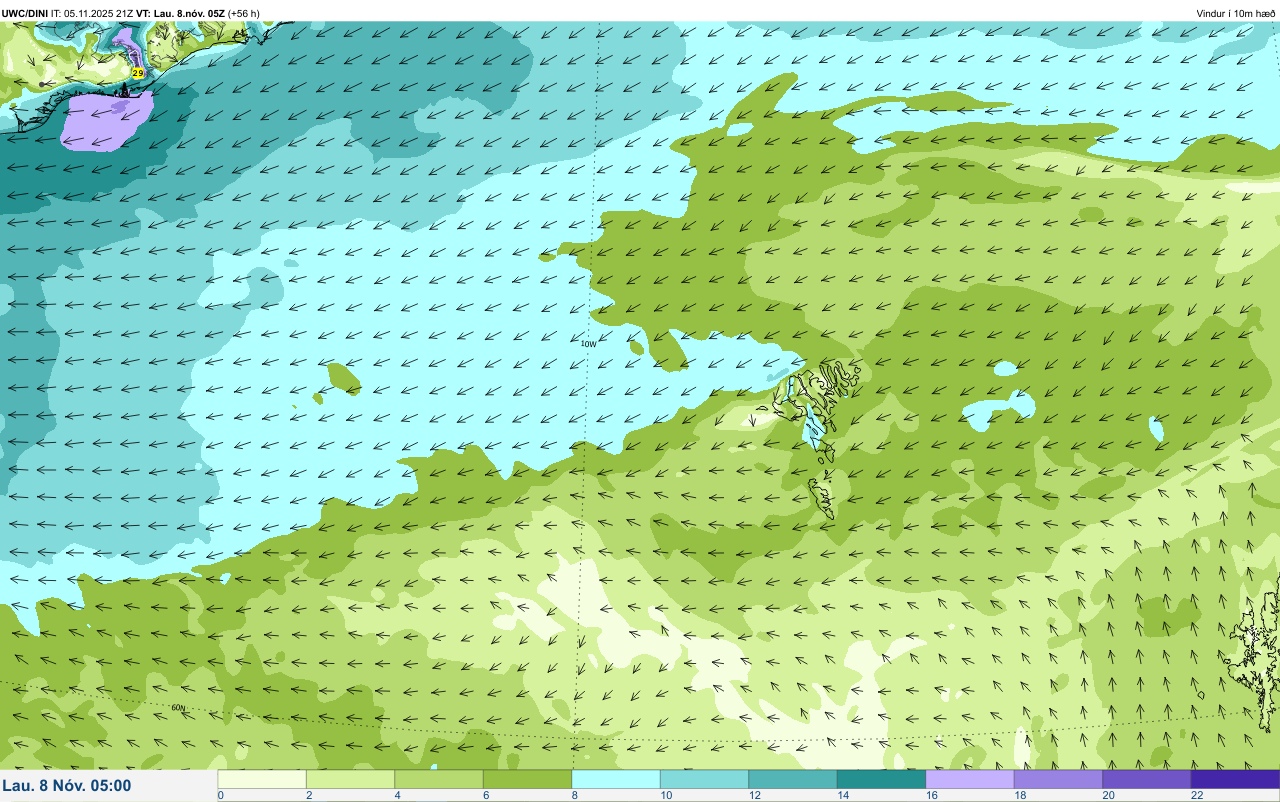Click the medium purple 18–20 legend swatch
Image resolution: width=1280 pixels, height=802 pixels.
tap(1058, 779)
